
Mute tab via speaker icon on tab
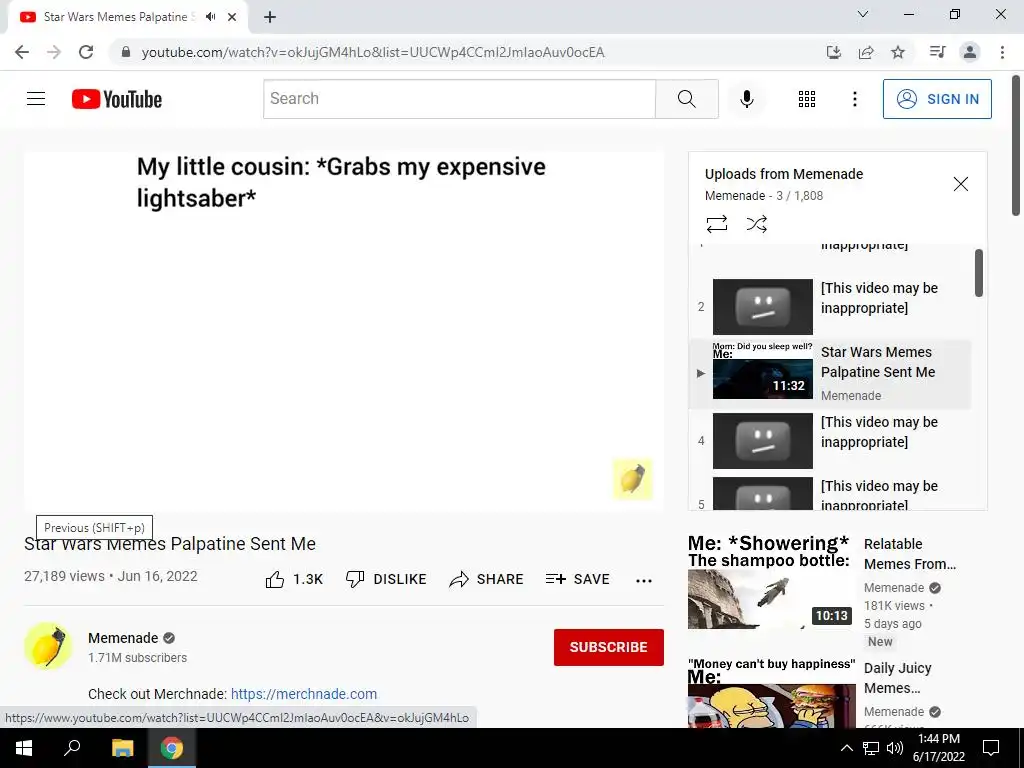pos(210,17)
